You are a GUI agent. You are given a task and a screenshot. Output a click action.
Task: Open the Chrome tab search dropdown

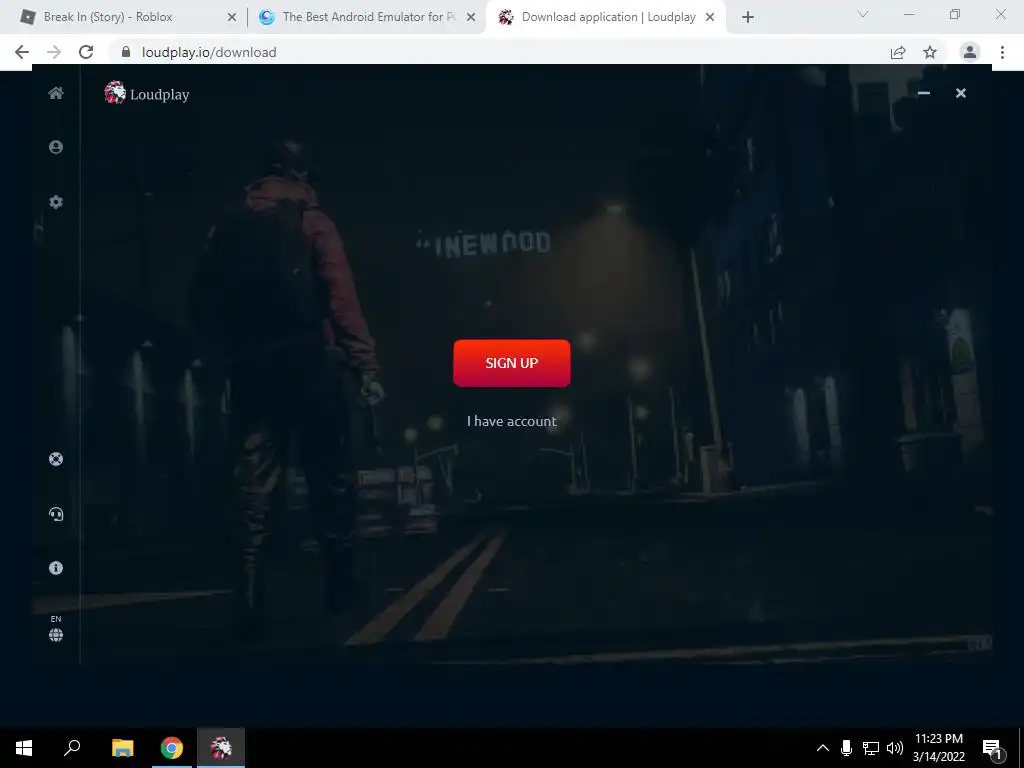[x=863, y=14]
